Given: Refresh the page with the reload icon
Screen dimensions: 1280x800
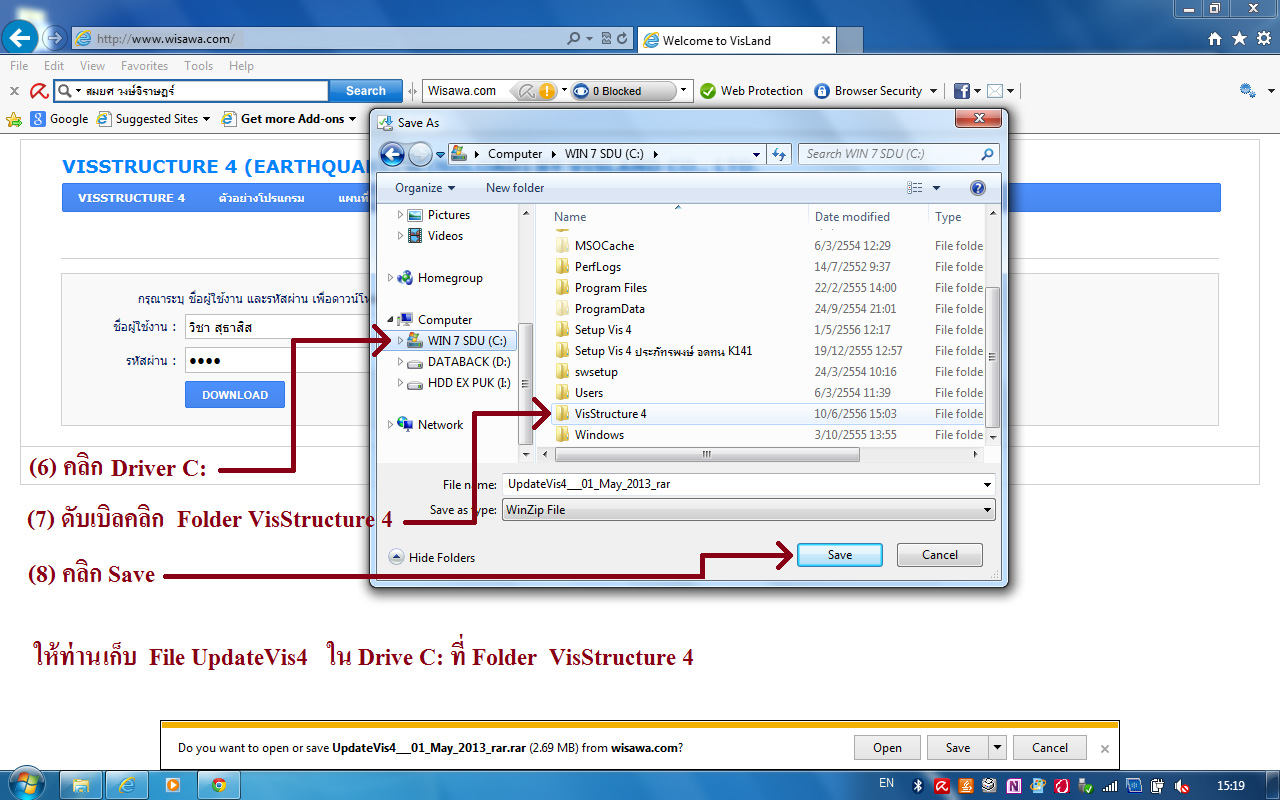Looking at the screenshot, I should tap(622, 39).
